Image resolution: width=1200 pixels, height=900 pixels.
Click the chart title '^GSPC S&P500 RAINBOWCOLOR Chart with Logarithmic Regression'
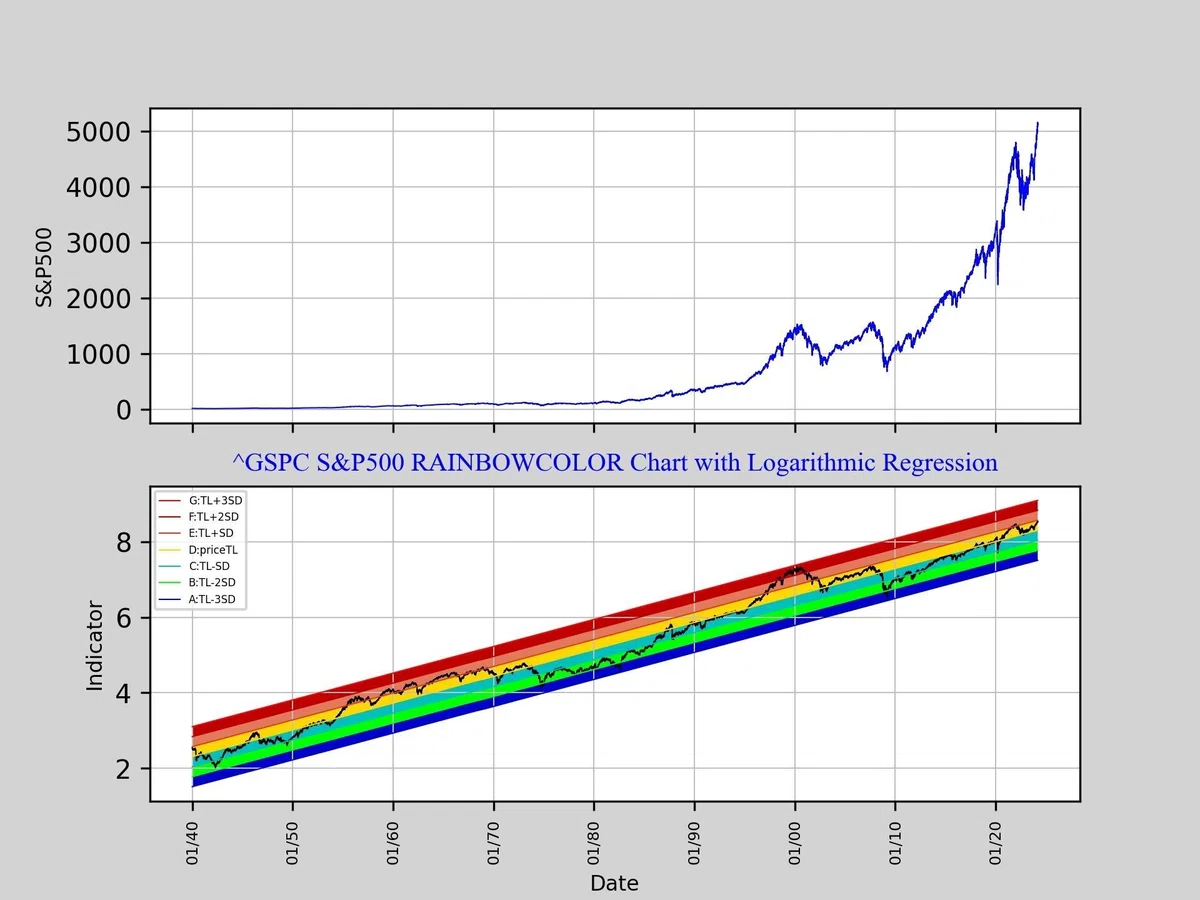pos(615,463)
